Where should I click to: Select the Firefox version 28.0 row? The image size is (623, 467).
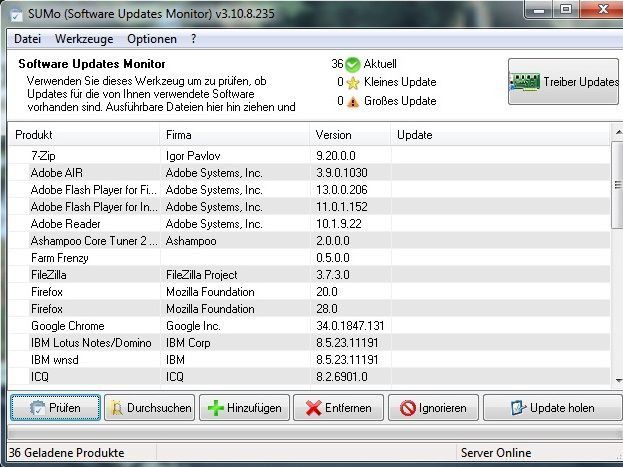click(309, 309)
